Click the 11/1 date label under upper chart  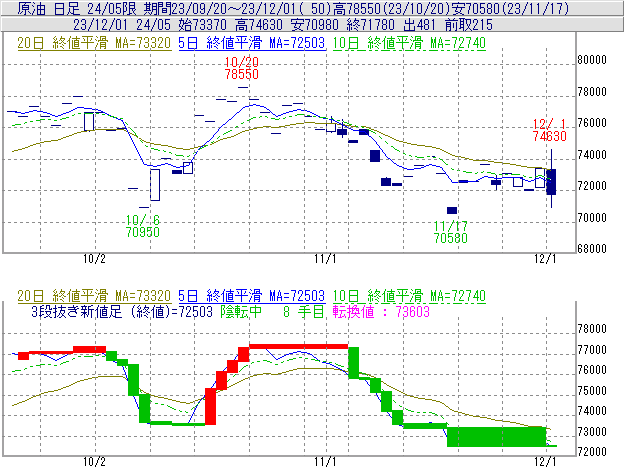[325, 259]
